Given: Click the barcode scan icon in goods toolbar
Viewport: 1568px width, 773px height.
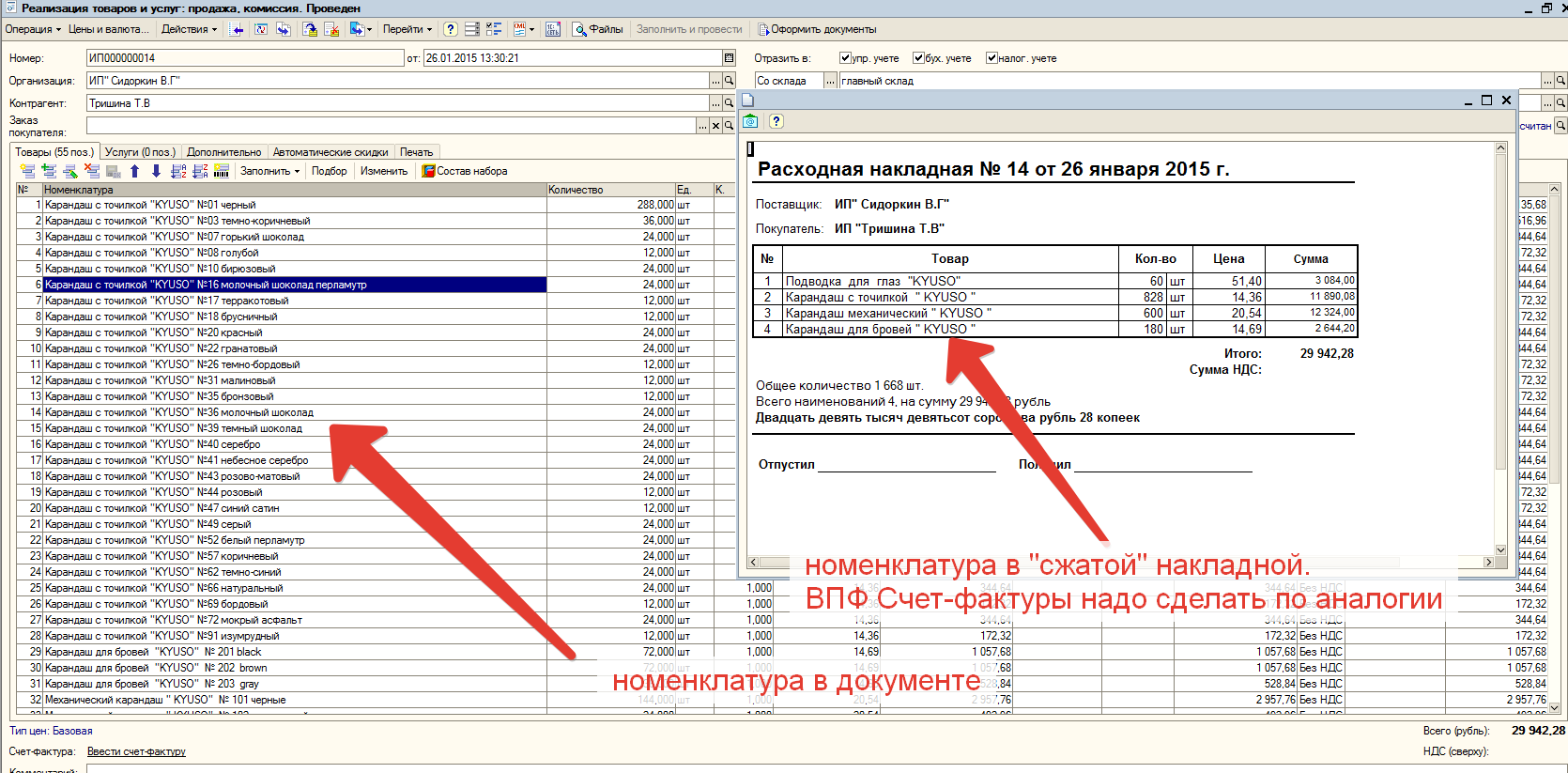Looking at the screenshot, I should (222, 171).
